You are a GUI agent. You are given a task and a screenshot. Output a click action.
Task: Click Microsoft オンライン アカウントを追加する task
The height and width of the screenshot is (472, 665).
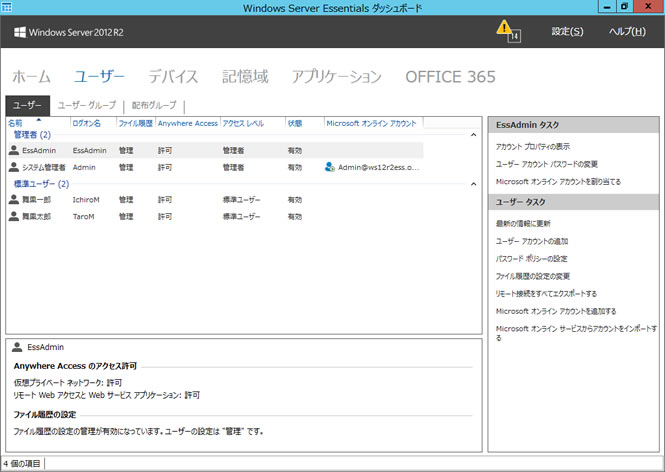tap(556, 311)
